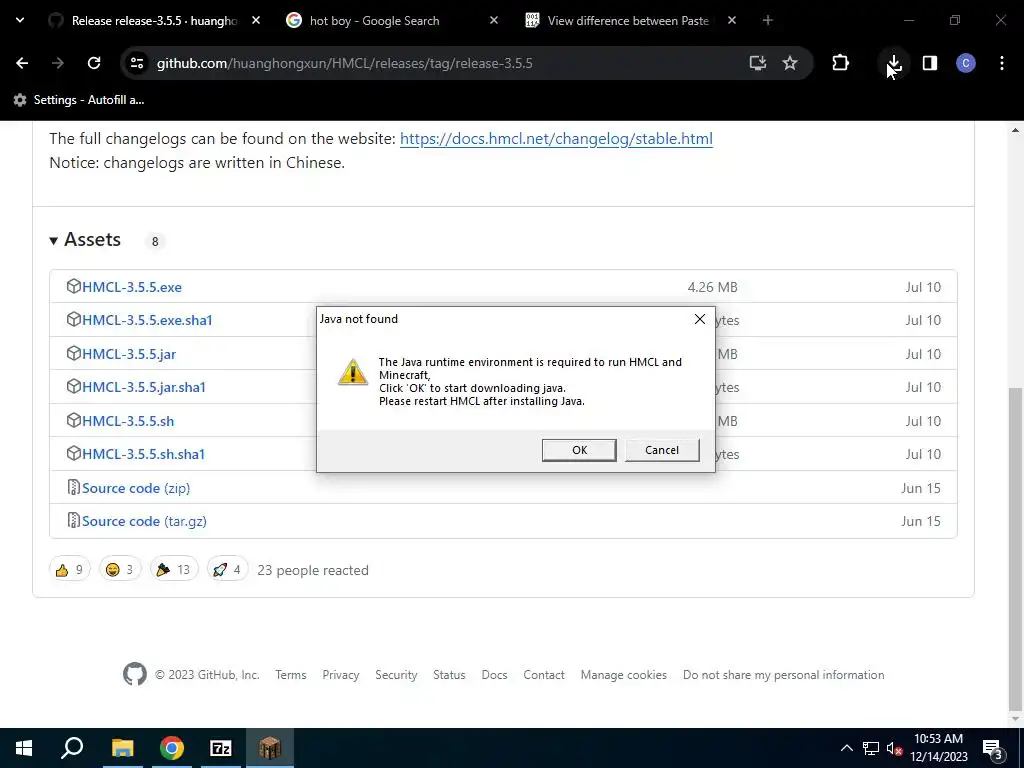
Task: Open Settings - Autofill bookmark
Action: [79, 100]
